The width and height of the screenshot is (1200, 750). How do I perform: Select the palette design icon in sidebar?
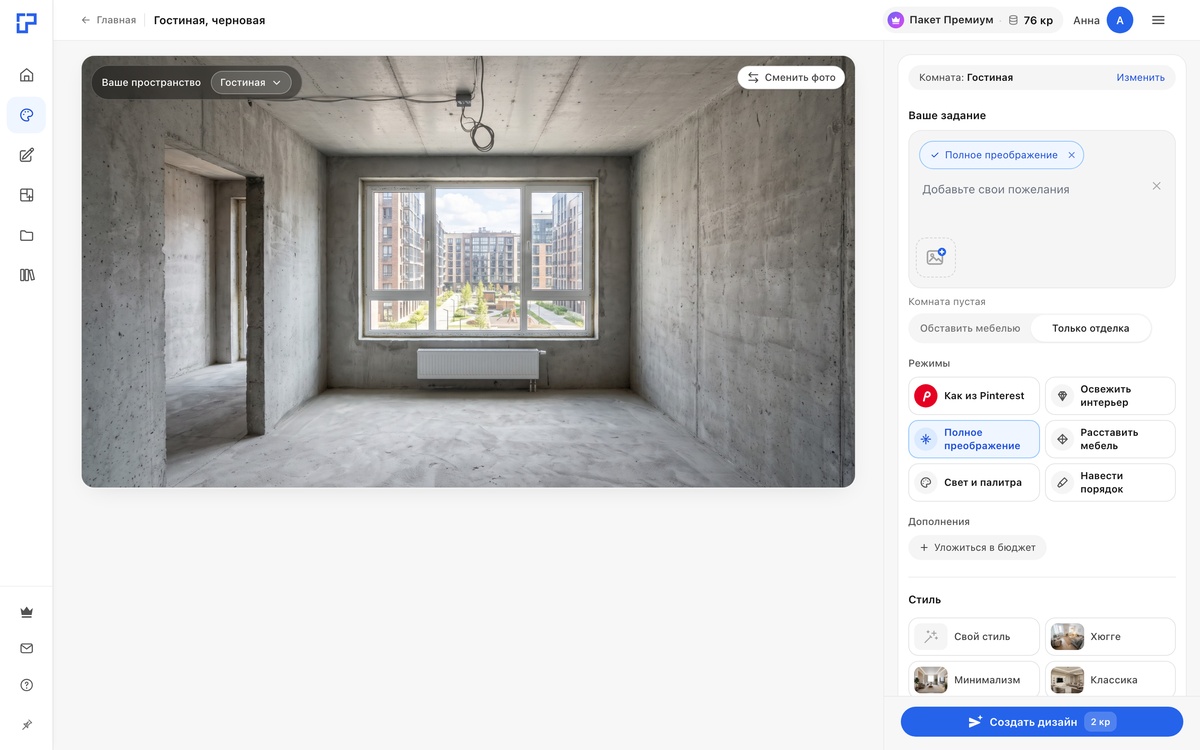(x=26, y=115)
